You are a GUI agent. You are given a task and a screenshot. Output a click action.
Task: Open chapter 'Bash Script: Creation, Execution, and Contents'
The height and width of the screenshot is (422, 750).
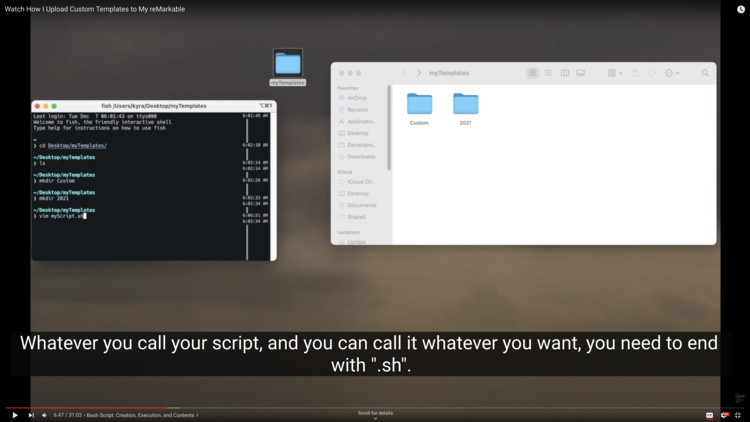point(142,415)
